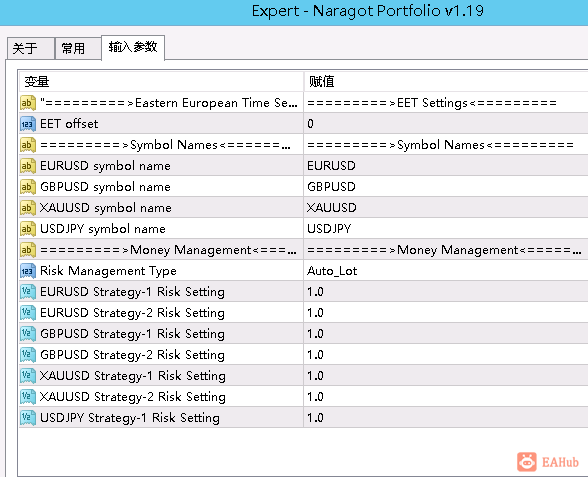Select XAUUSD Strategy-2 Risk Setting label

pos(133,397)
